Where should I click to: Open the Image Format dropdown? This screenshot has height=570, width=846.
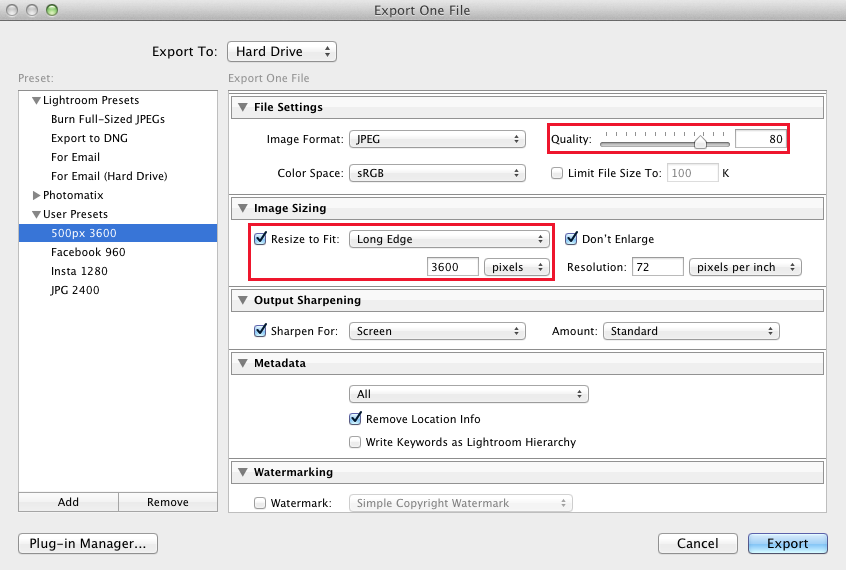[437, 139]
